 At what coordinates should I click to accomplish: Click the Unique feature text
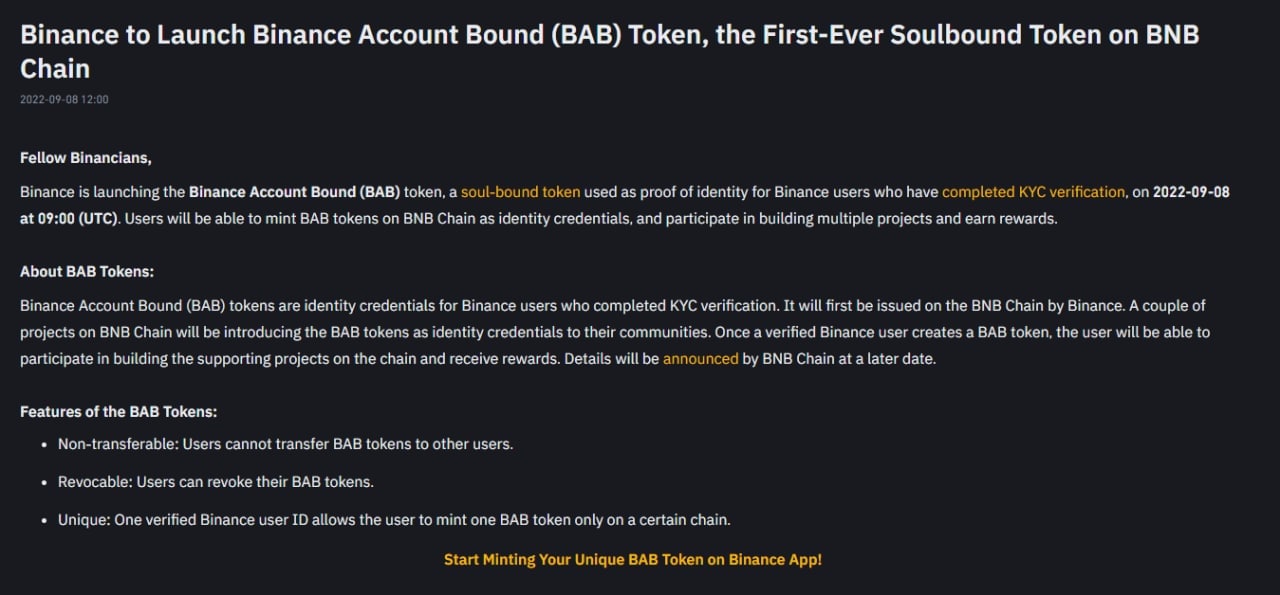(x=394, y=520)
